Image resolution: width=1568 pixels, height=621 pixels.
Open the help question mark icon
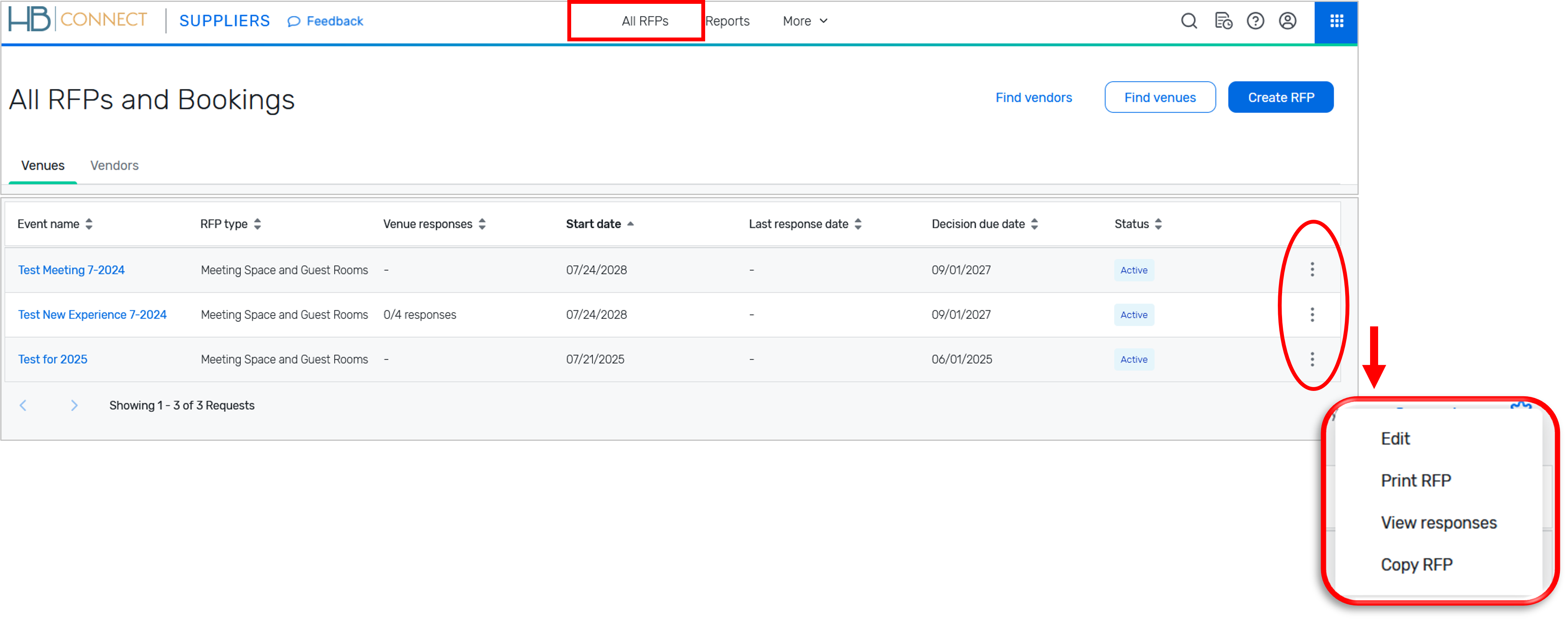coord(1256,21)
